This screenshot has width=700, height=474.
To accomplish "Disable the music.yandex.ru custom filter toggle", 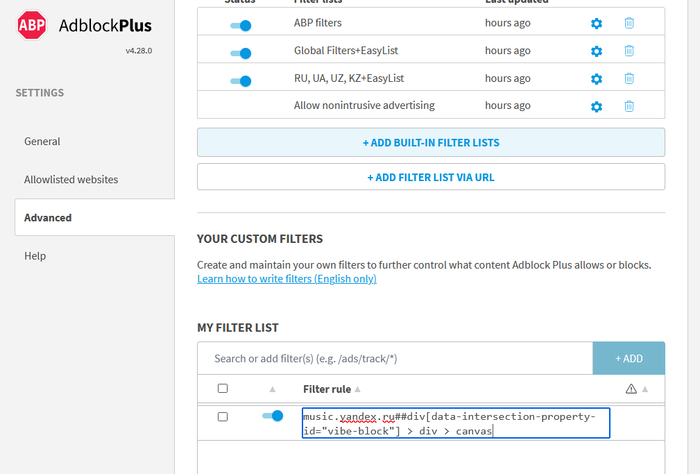I will 272,416.
